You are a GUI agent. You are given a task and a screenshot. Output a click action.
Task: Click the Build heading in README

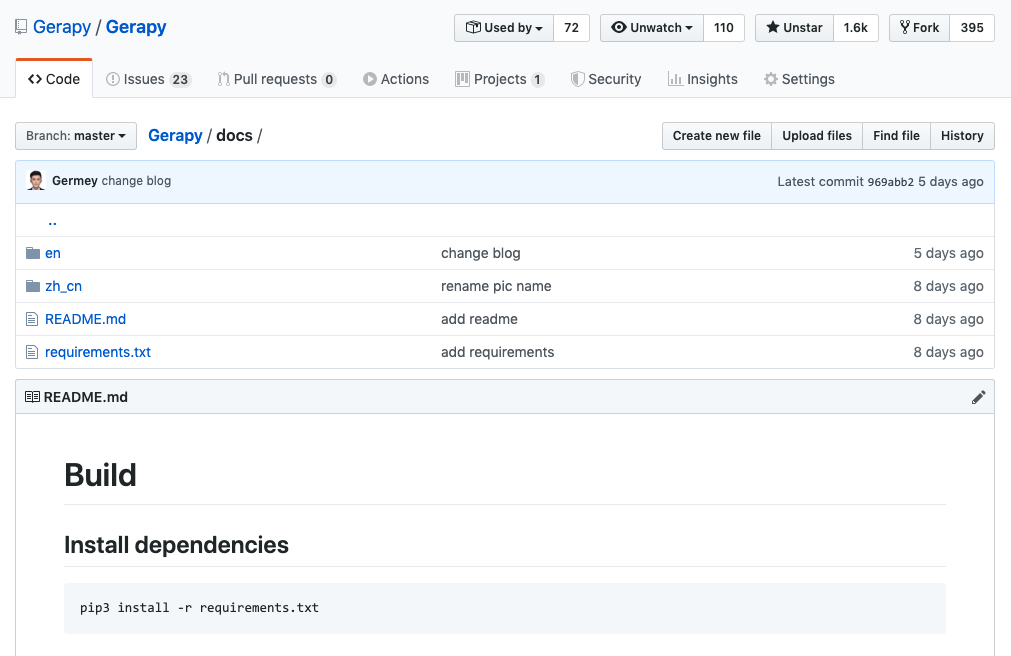pyautogui.click(x=101, y=475)
